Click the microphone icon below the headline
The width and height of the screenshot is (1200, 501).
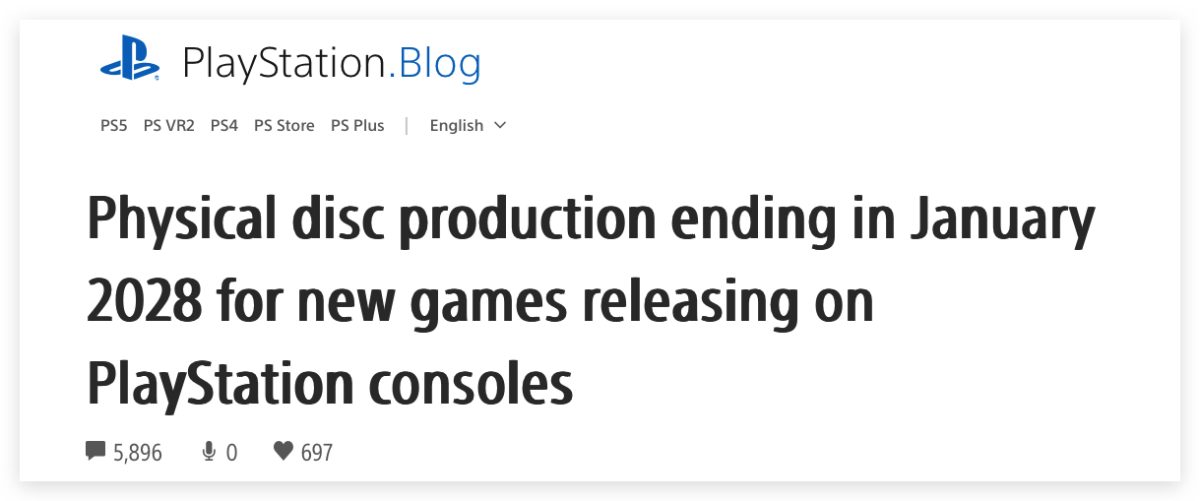209,452
